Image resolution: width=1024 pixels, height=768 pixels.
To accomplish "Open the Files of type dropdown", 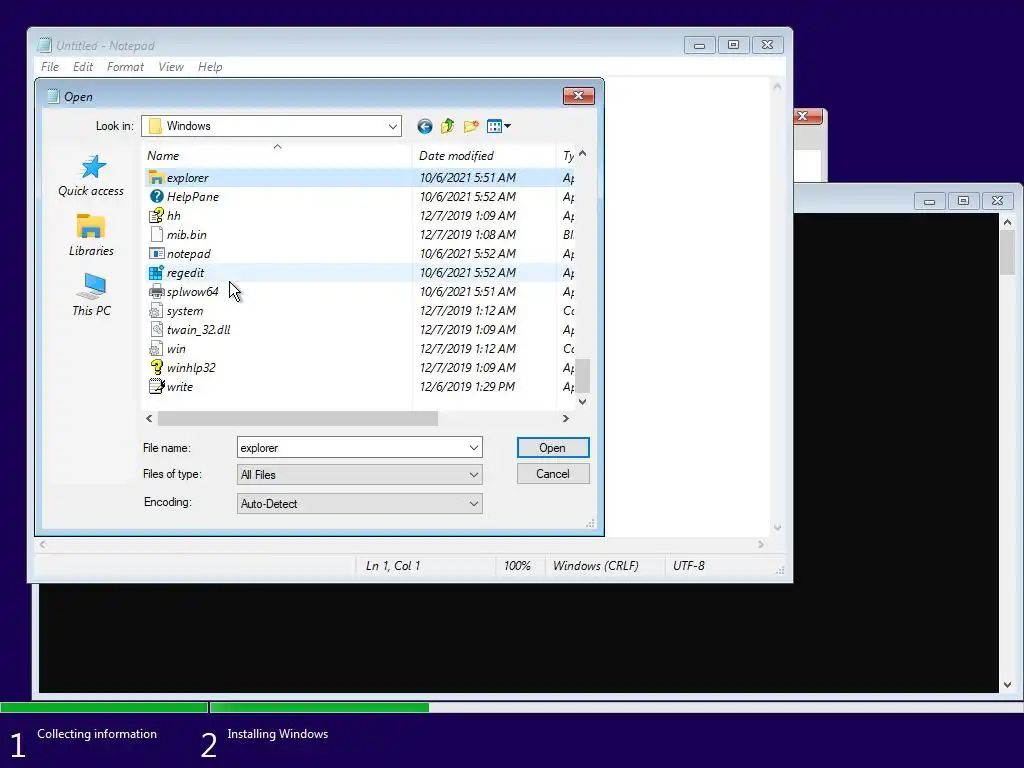I will (x=473, y=475).
